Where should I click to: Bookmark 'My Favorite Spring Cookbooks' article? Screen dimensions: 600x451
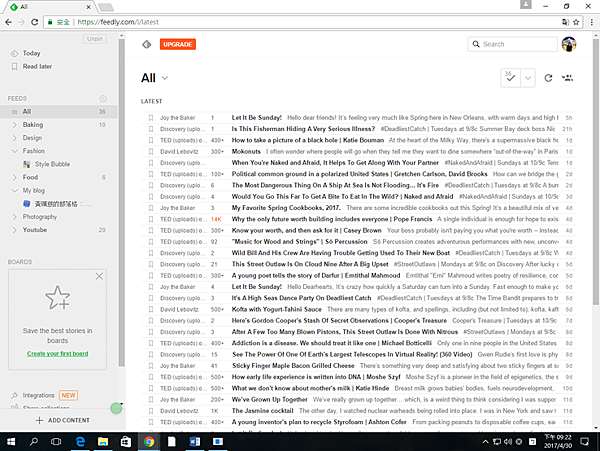click(x=151, y=208)
